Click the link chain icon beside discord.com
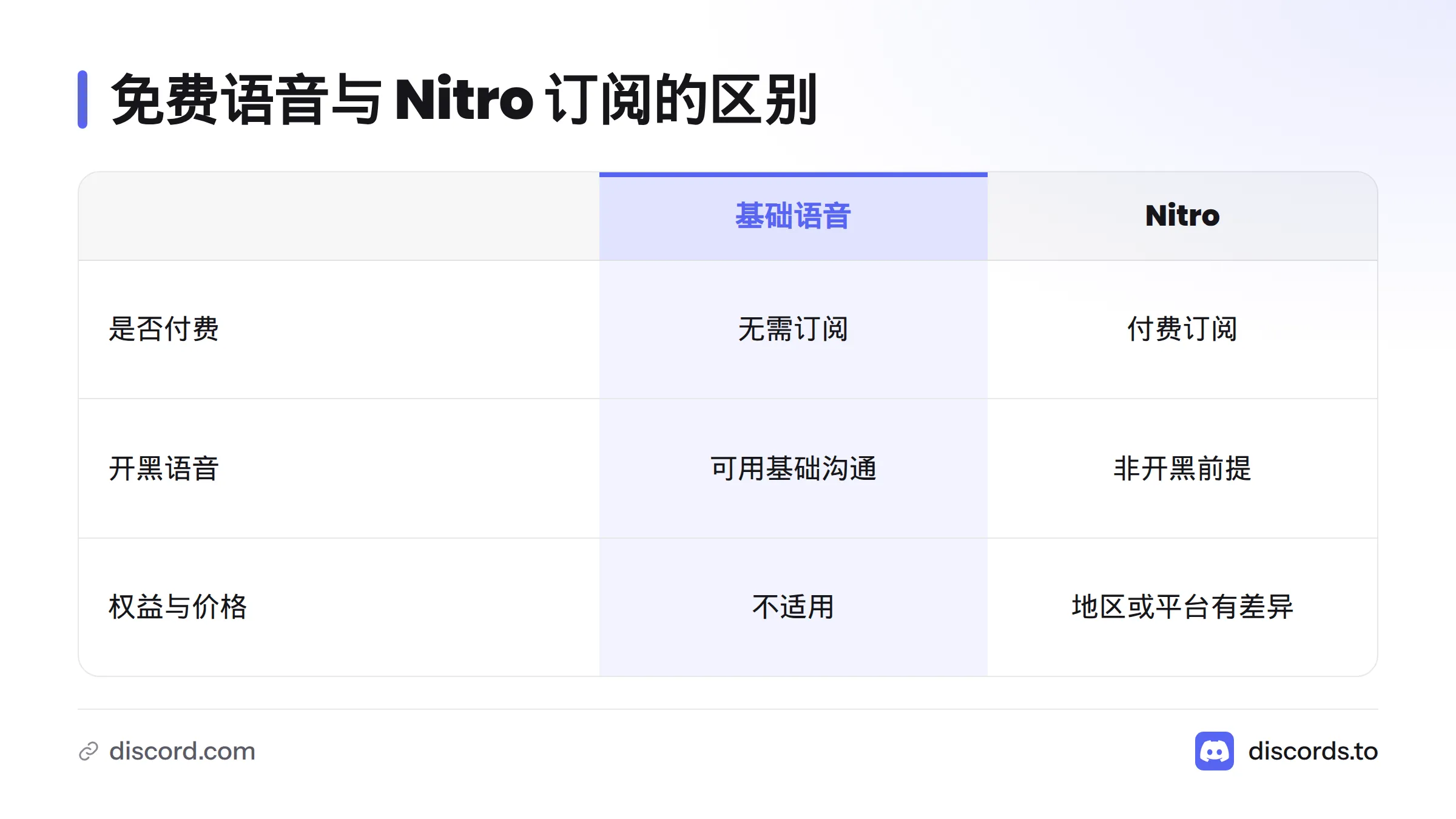 click(x=89, y=751)
